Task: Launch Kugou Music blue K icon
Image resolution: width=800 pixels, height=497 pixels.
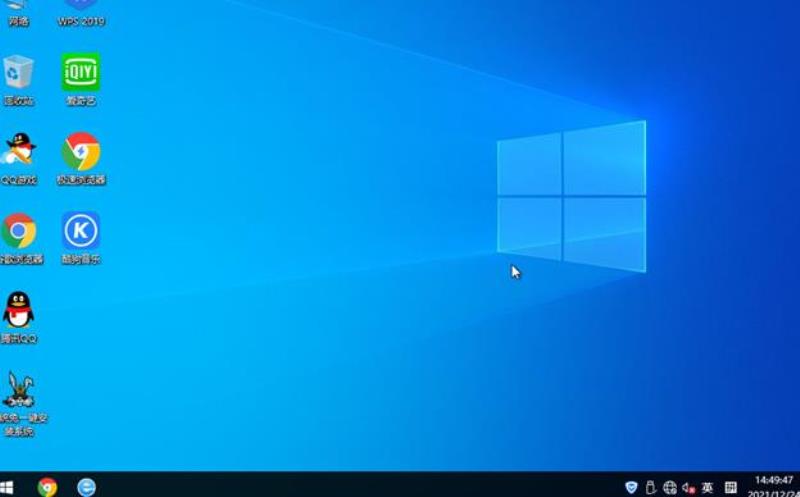Action: (x=81, y=231)
